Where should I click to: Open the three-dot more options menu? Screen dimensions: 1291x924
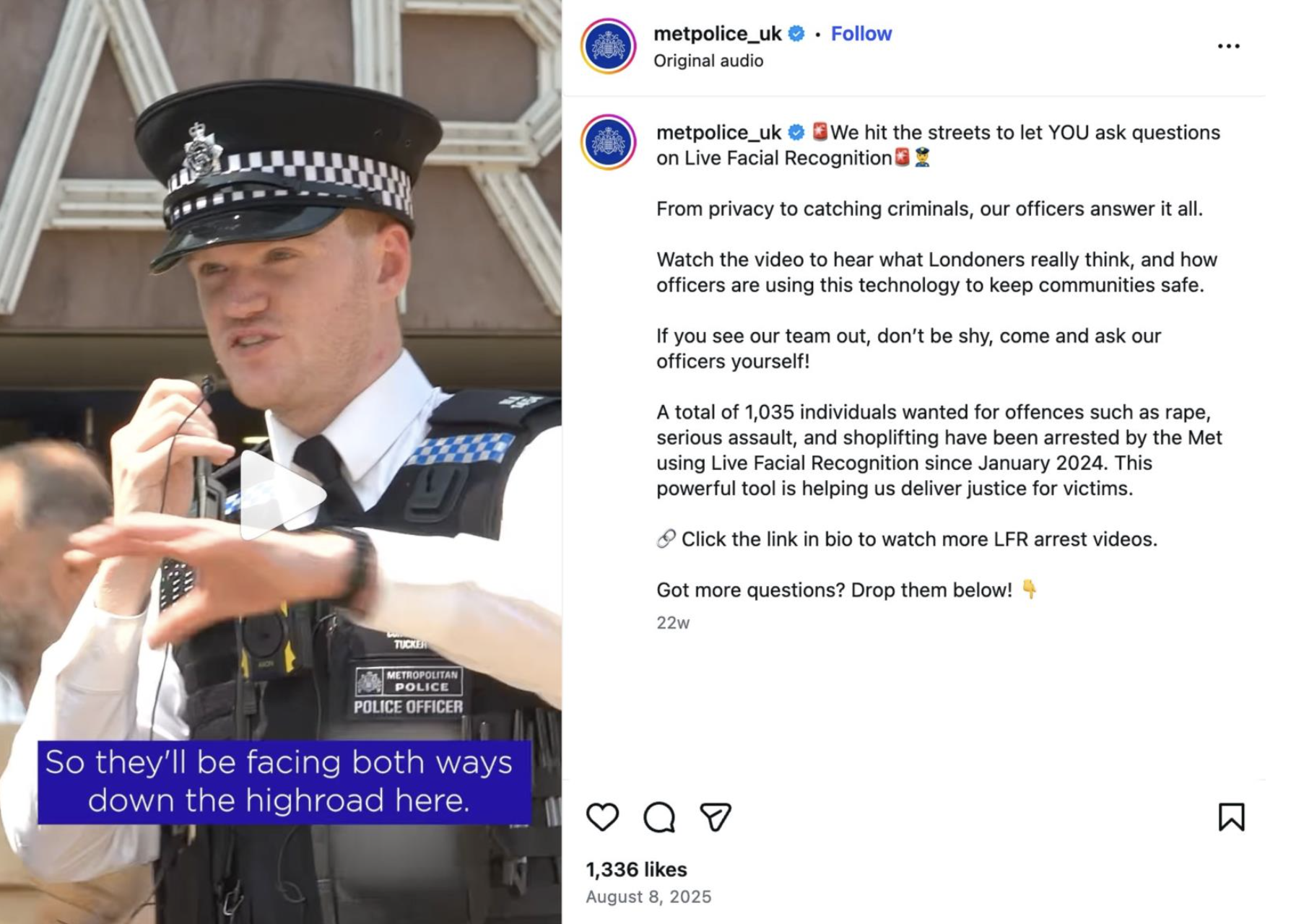click(1228, 46)
